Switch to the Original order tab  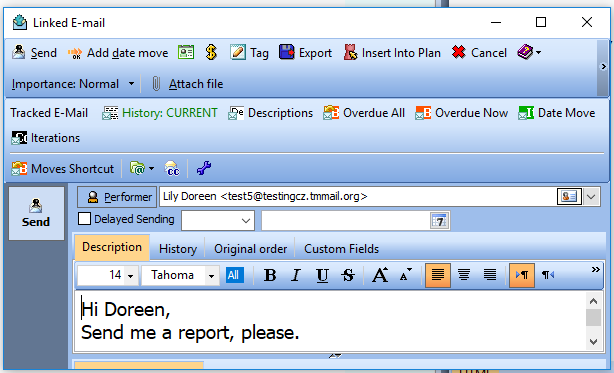coord(250,249)
